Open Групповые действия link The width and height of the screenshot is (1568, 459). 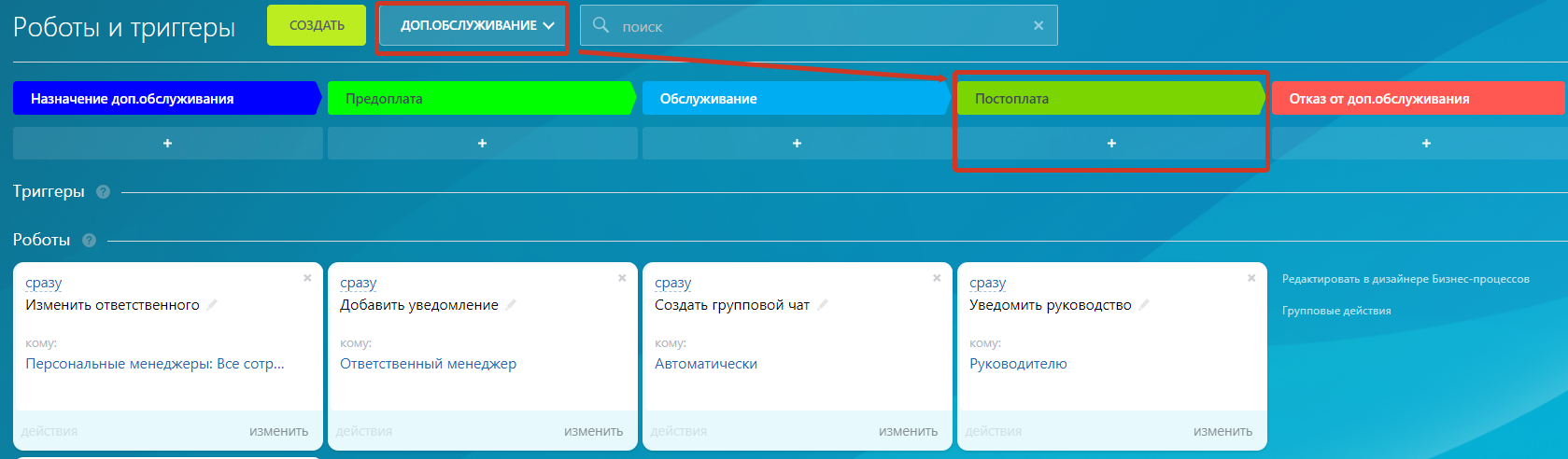click(x=1336, y=311)
